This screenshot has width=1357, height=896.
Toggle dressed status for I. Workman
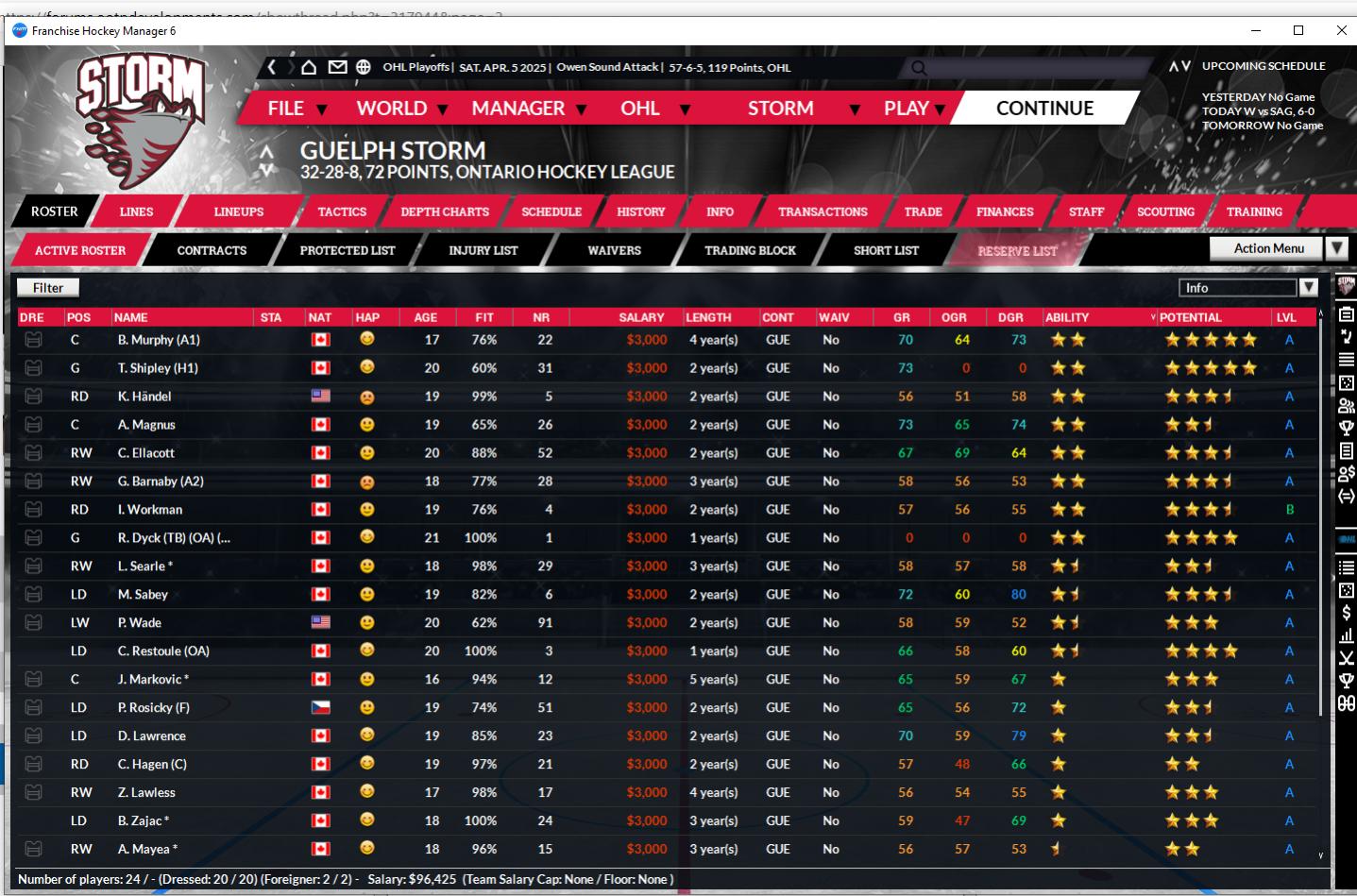coord(33,510)
